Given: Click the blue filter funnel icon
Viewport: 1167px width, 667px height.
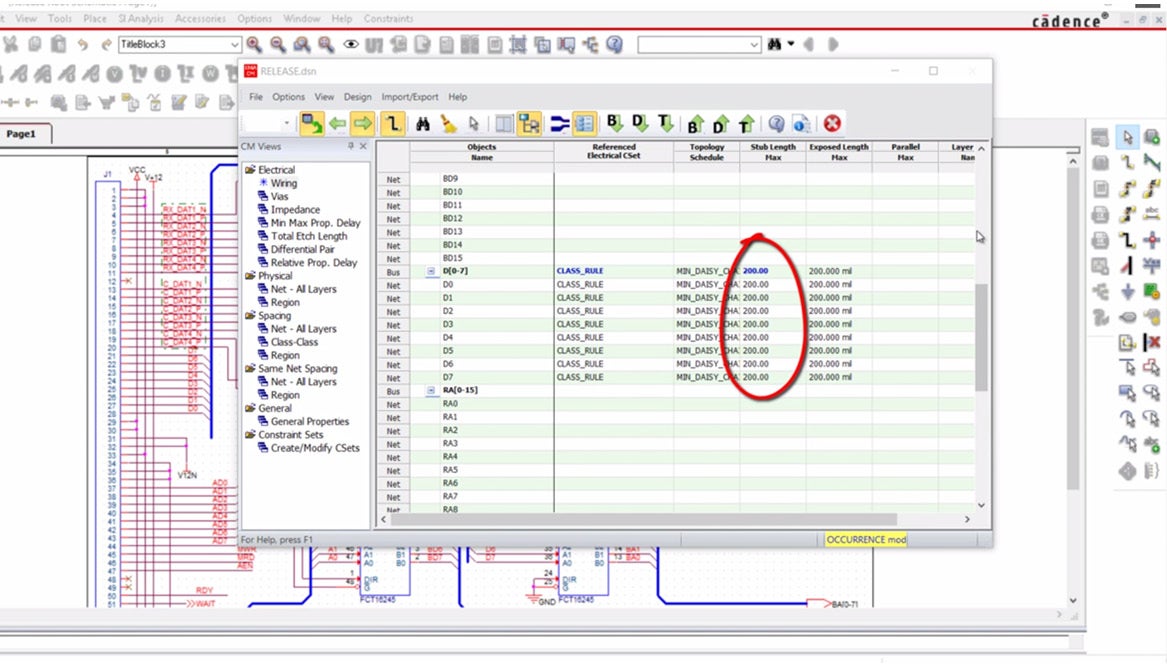Looking at the screenshot, I should [560, 124].
